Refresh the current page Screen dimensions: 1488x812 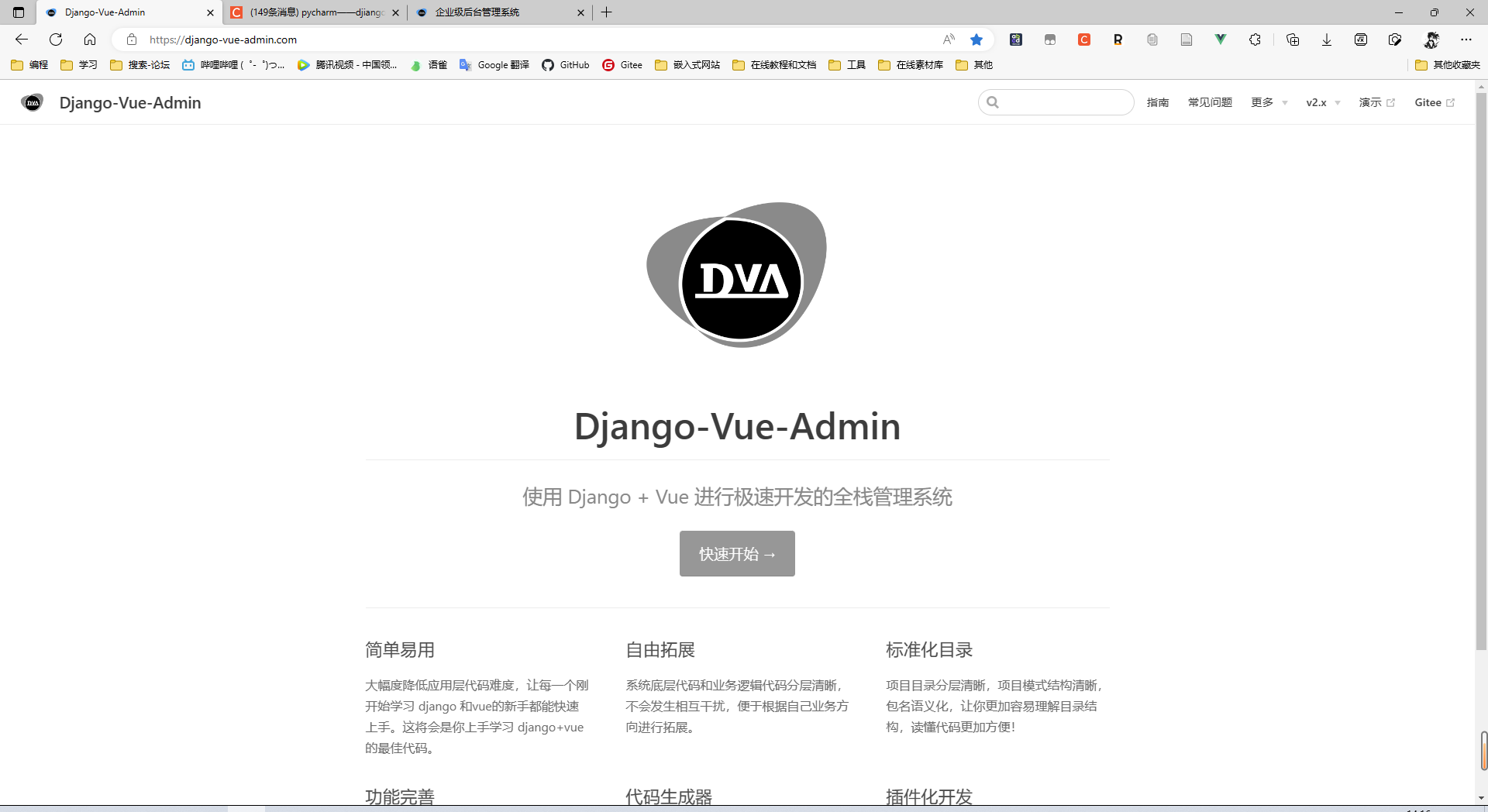(x=56, y=40)
